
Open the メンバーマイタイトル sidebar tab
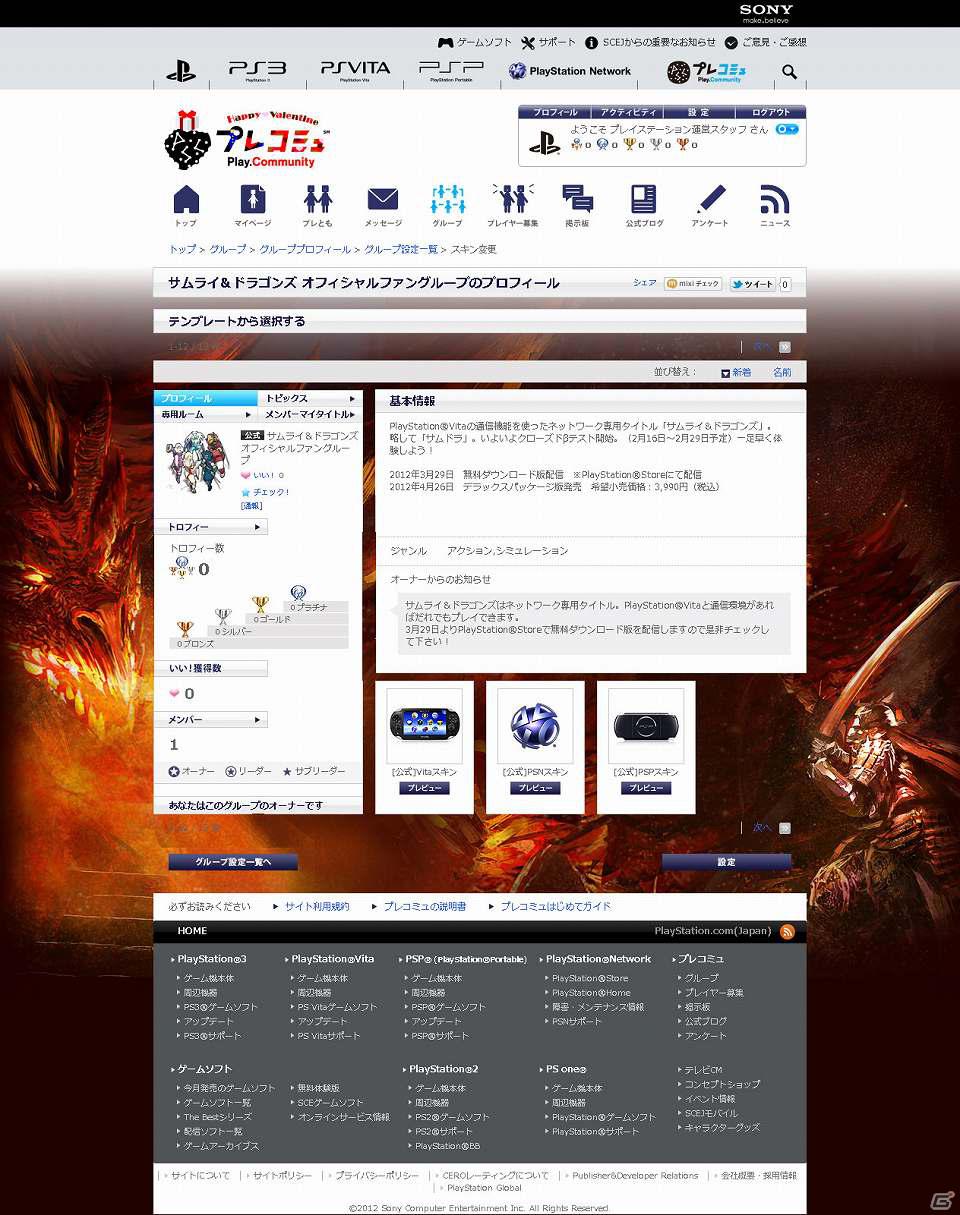pos(310,414)
